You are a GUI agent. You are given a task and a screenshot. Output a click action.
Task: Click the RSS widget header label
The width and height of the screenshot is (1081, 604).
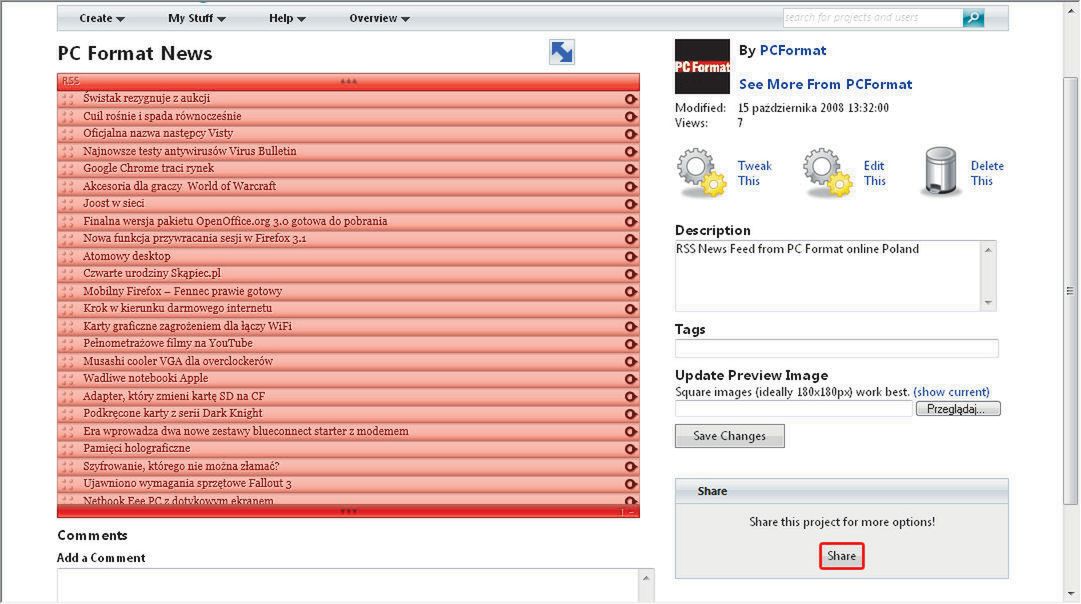pyautogui.click(x=70, y=81)
